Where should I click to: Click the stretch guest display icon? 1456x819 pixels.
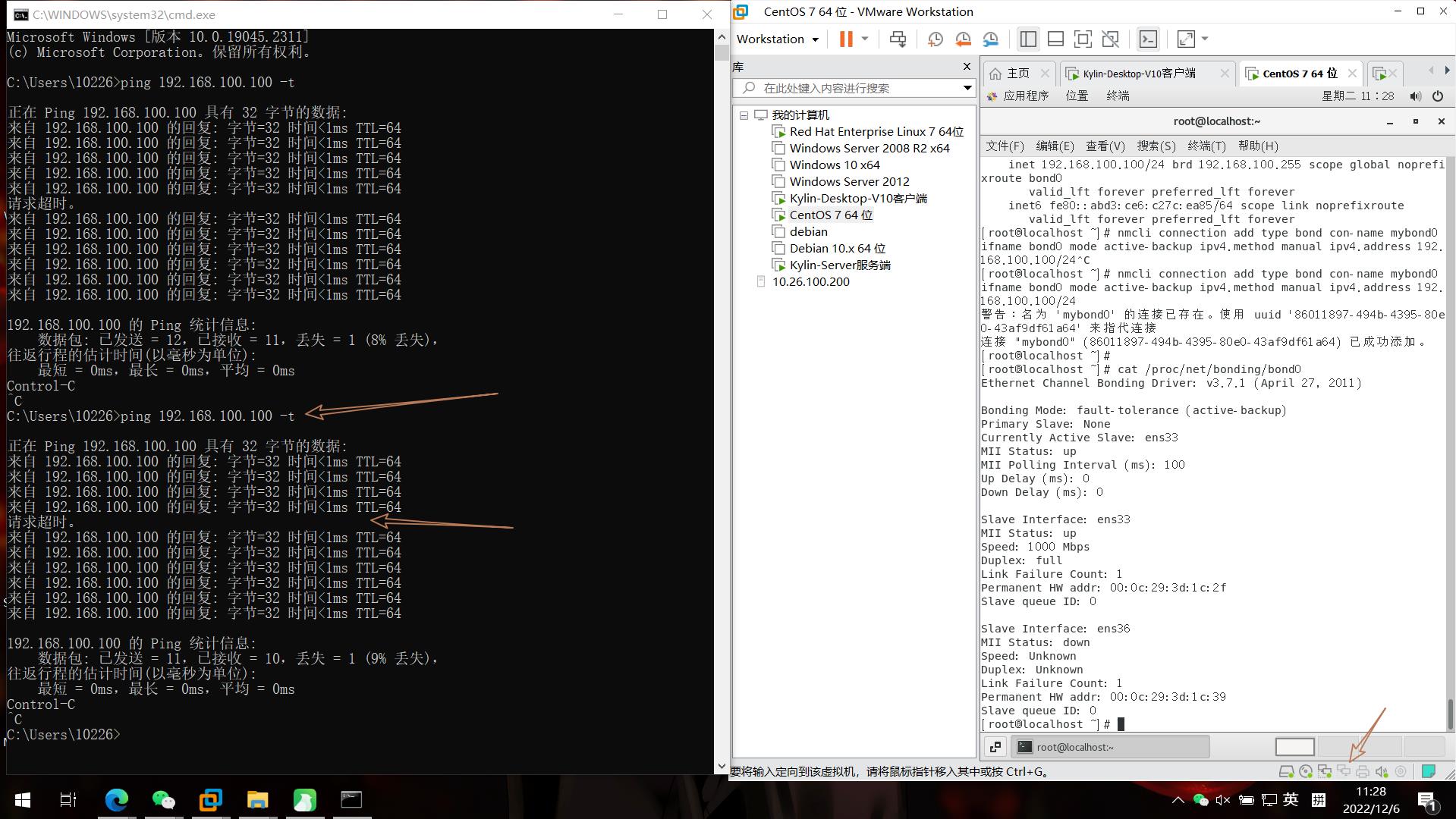click(x=1185, y=39)
